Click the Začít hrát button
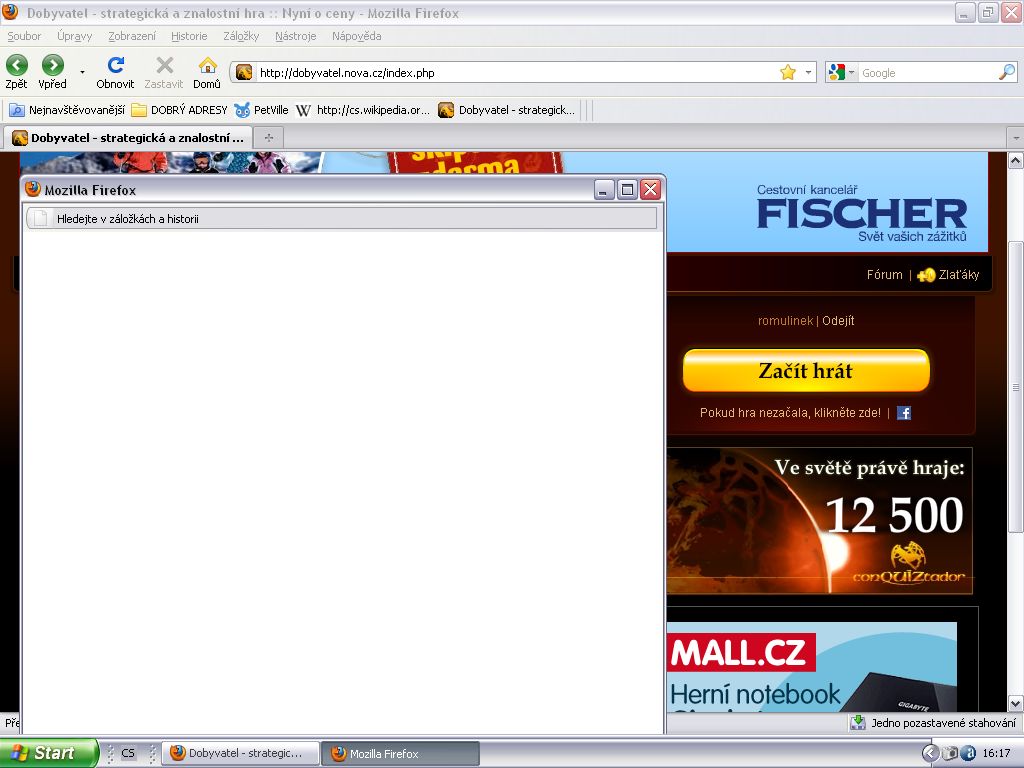Image resolution: width=1024 pixels, height=768 pixels. pyautogui.click(x=806, y=370)
